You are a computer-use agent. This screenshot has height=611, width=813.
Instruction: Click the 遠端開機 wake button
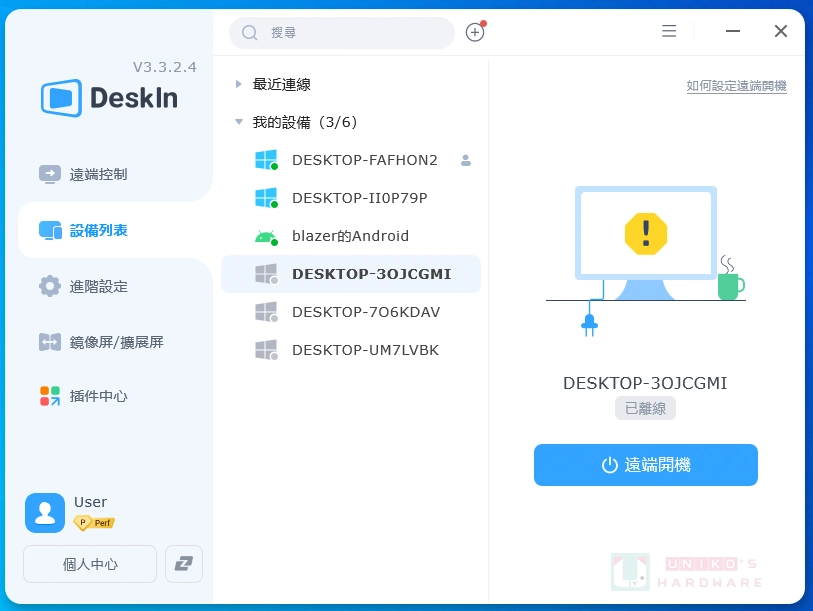coord(645,464)
